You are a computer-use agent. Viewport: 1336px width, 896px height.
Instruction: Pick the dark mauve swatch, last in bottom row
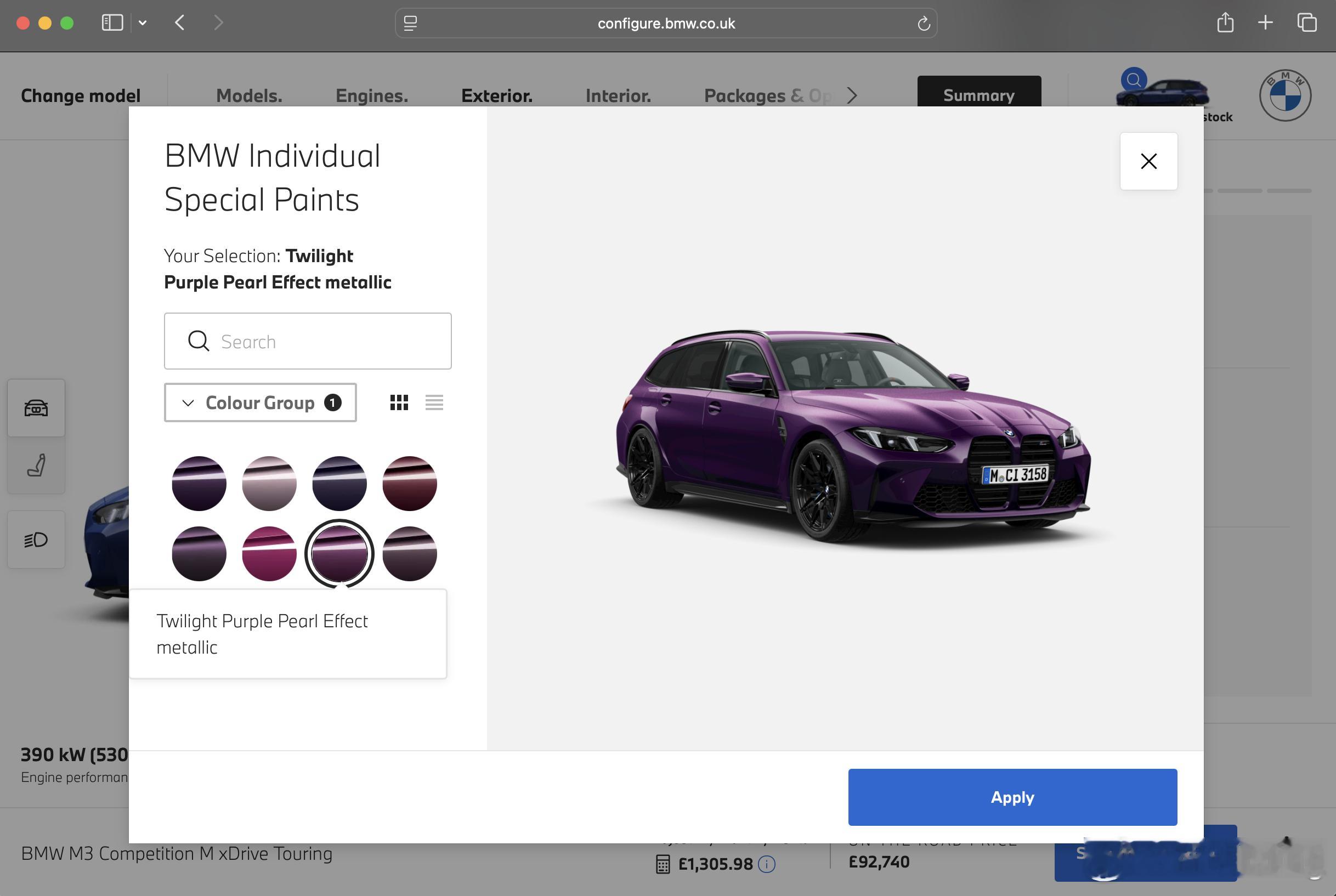point(410,554)
